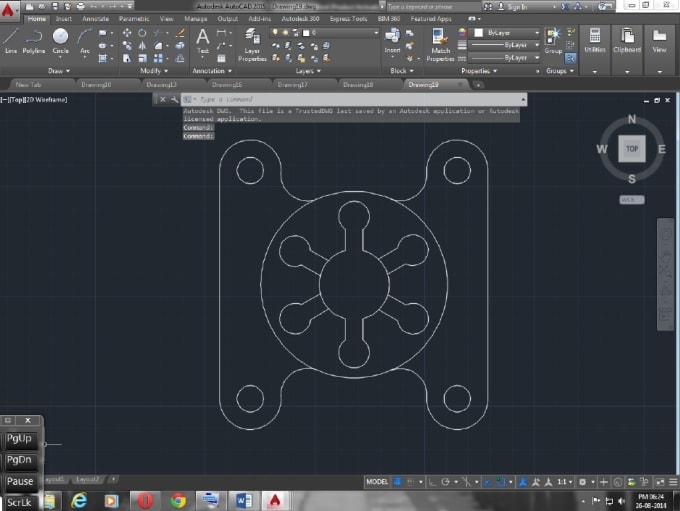Open the object color ByLayer dropdown
This screenshot has width=680, height=511.
[x=506, y=33]
